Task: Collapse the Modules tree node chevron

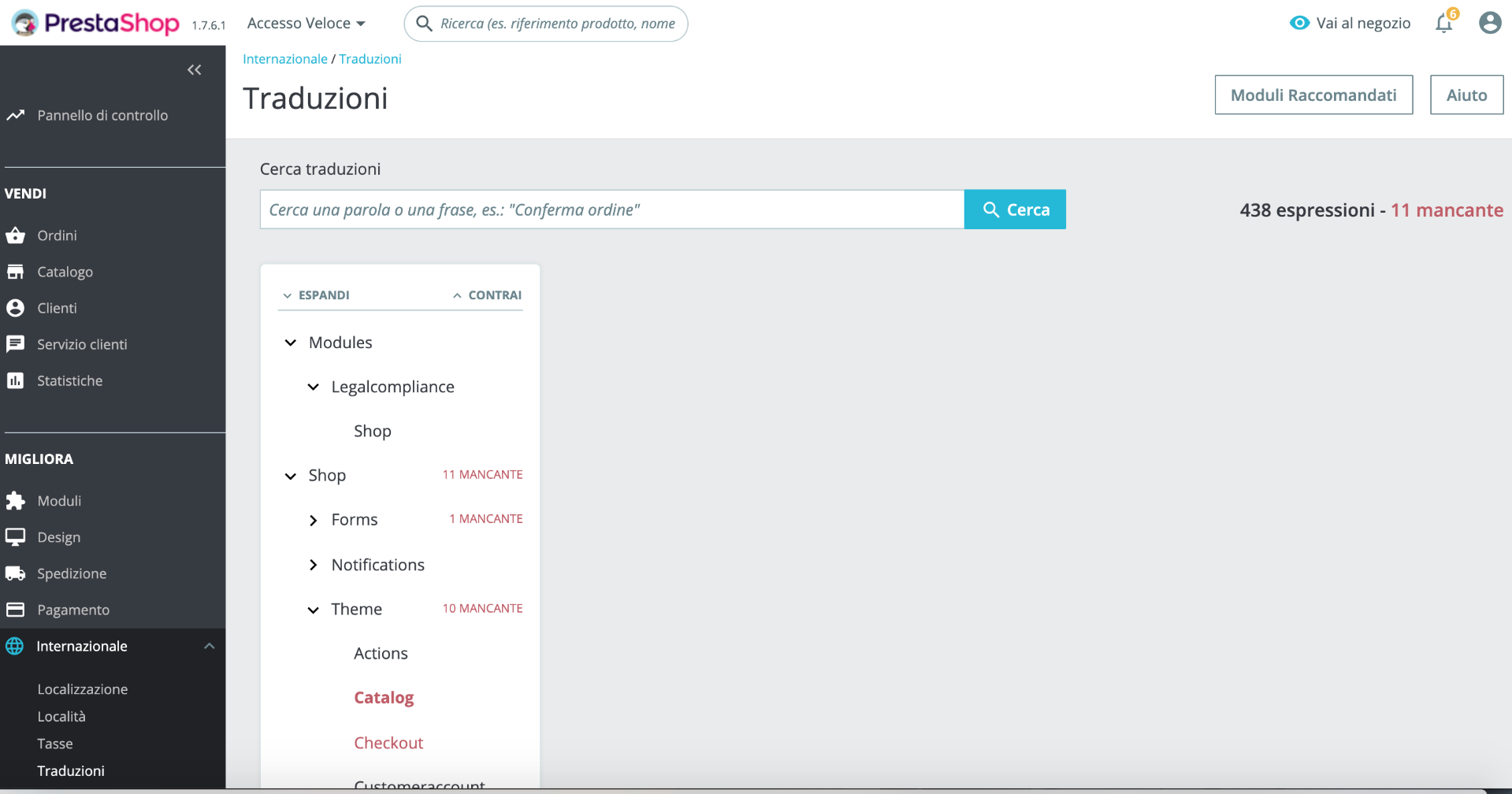Action: point(291,343)
